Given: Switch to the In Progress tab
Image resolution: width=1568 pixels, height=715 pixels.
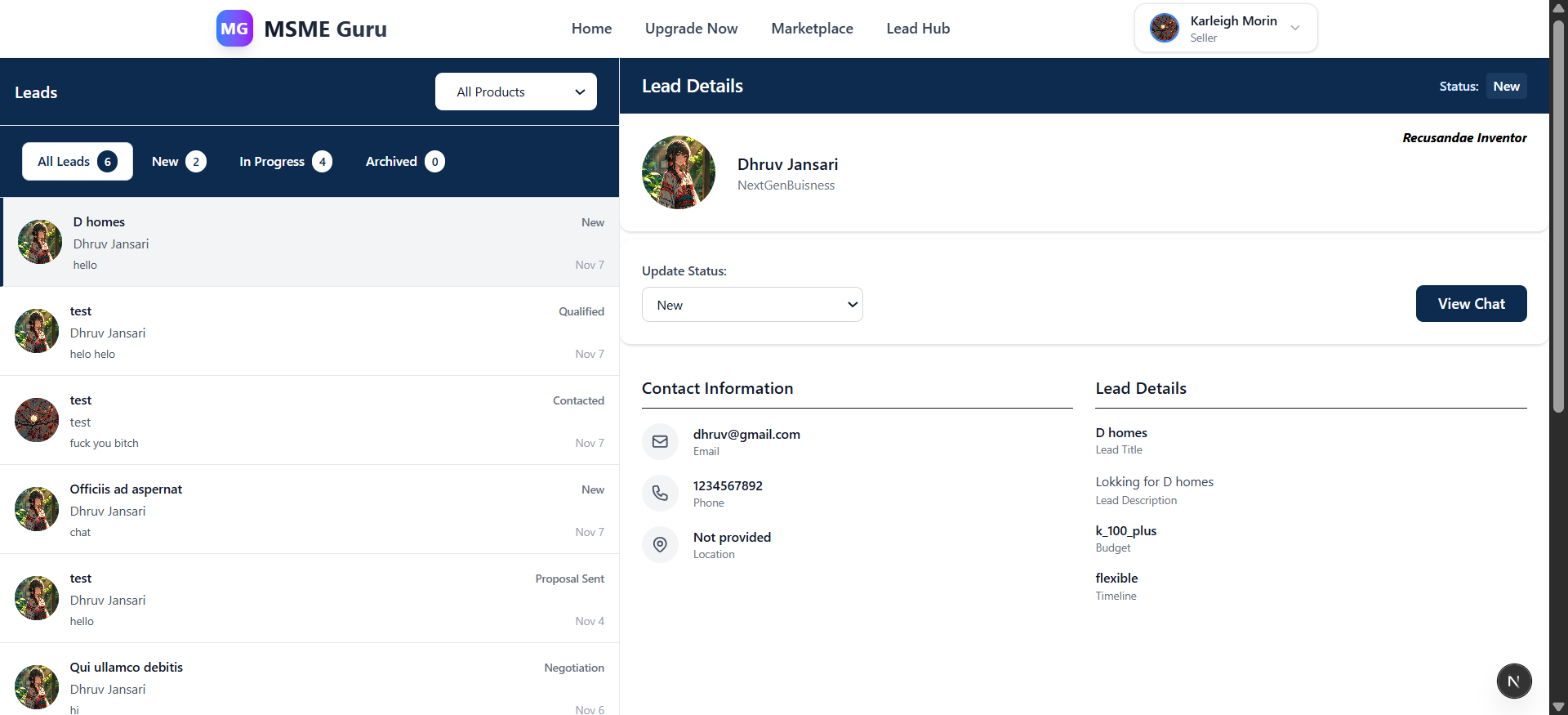Looking at the screenshot, I should pyautogui.click(x=284, y=162).
